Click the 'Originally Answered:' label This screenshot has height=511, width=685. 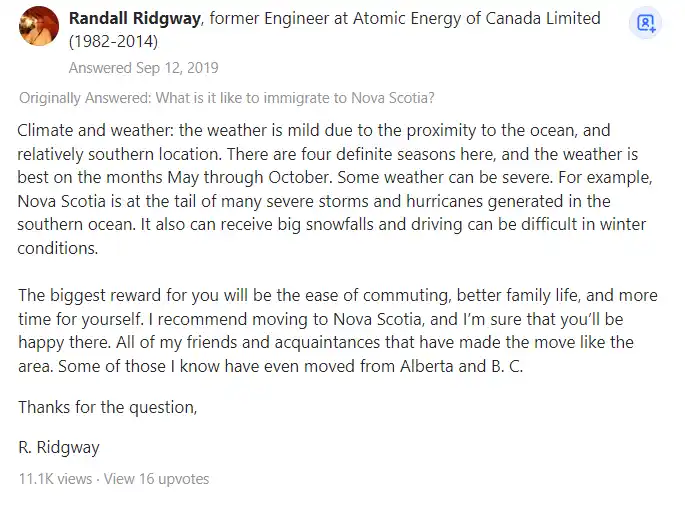coord(85,98)
